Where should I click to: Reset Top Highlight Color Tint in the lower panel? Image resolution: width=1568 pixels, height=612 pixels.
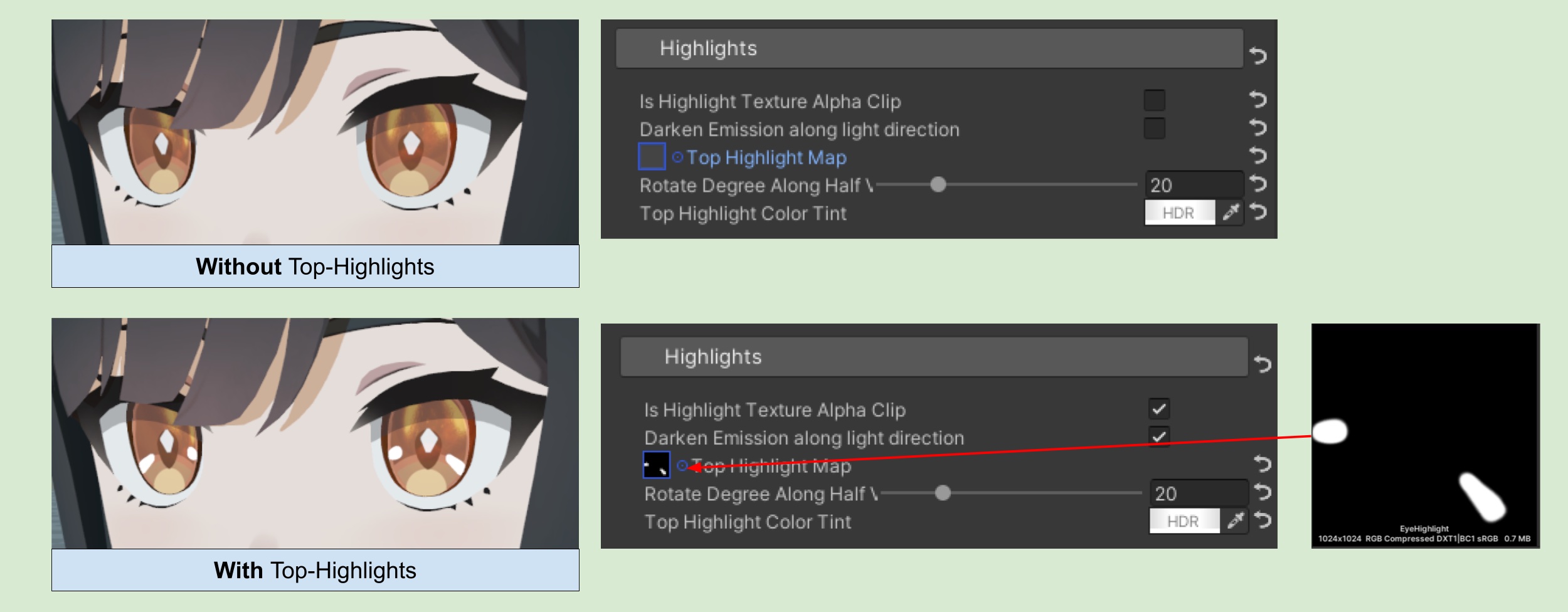[1263, 520]
